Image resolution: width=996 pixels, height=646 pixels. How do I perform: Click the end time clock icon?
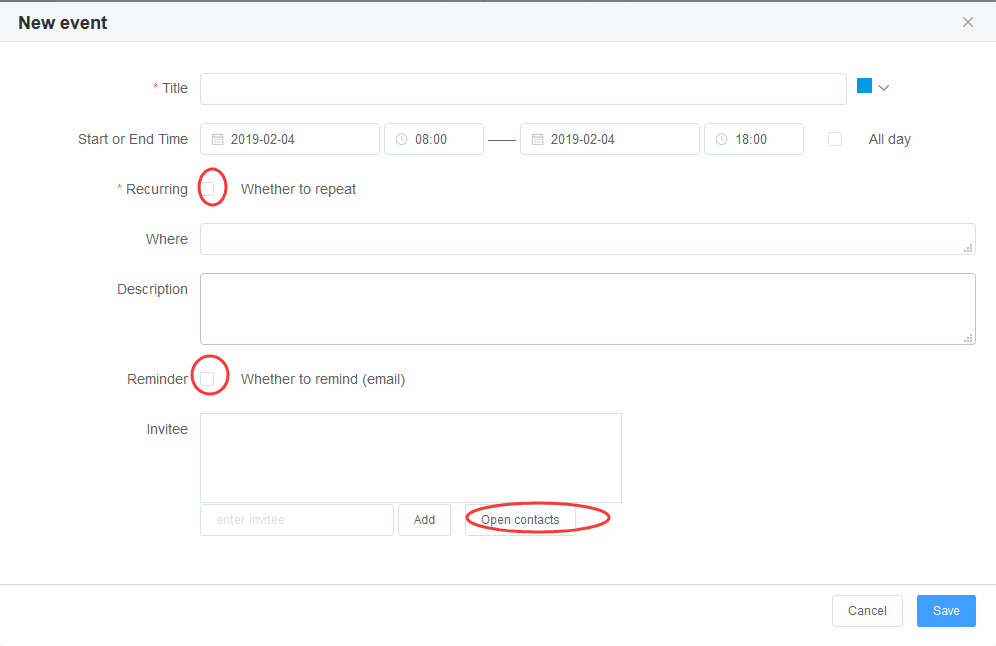click(722, 139)
